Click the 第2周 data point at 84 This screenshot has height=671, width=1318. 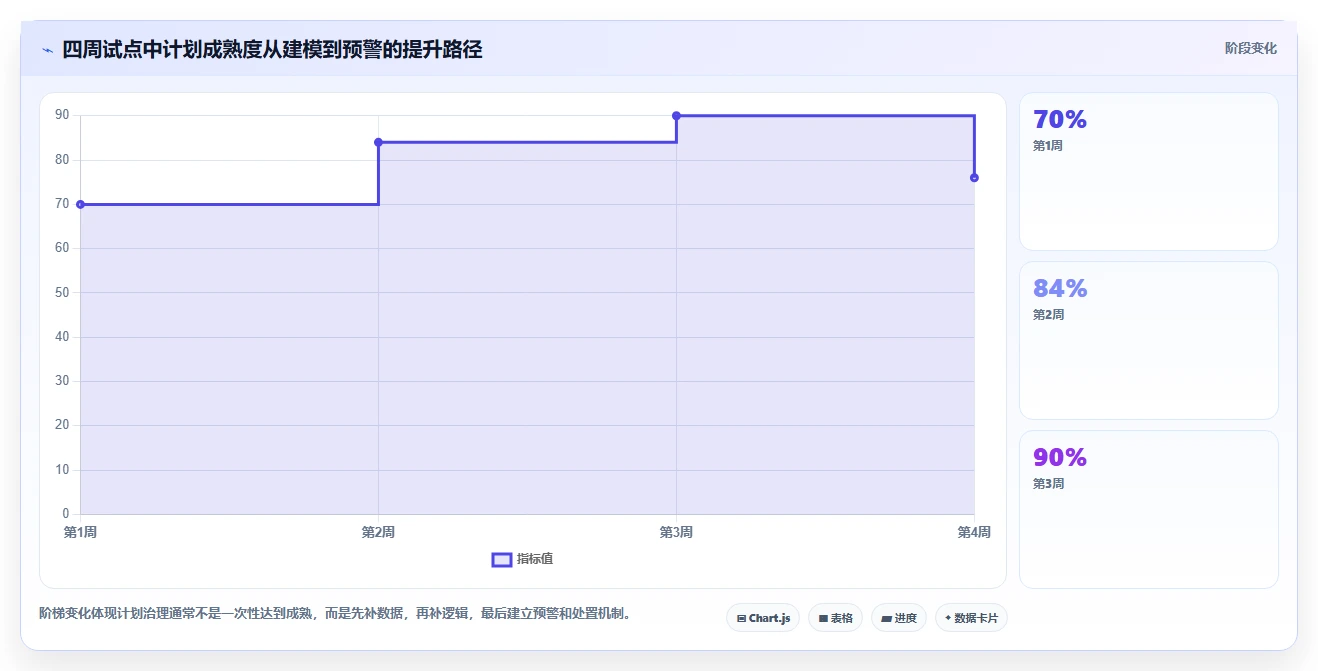pyautogui.click(x=378, y=142)
